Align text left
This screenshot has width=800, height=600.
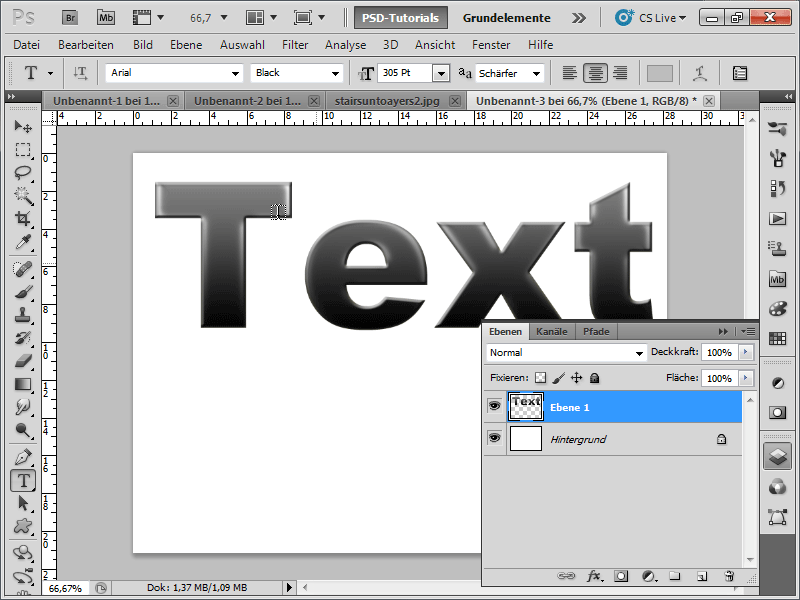[x=569, y=73]
